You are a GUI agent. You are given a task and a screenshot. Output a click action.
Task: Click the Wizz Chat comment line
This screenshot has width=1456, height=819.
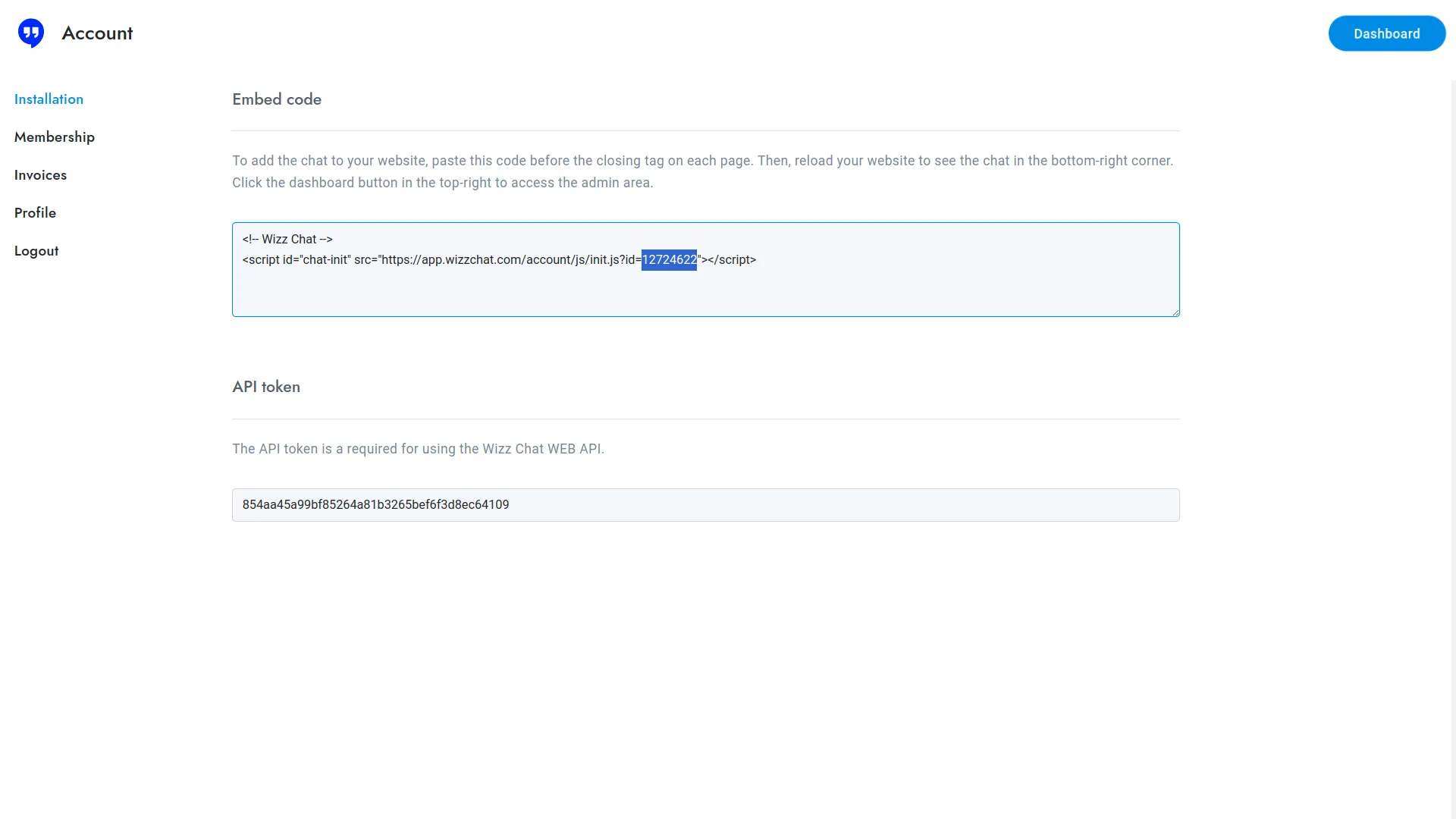[287, 240]
